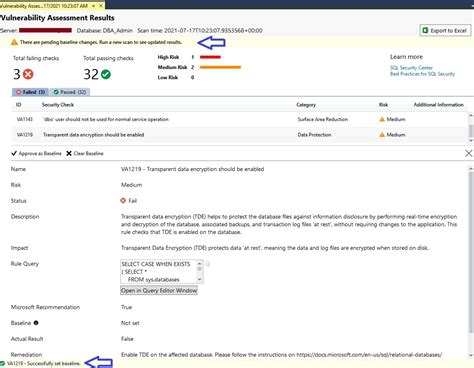
Task: Click Open in Query Editor Window
Action: click(159, 290)
